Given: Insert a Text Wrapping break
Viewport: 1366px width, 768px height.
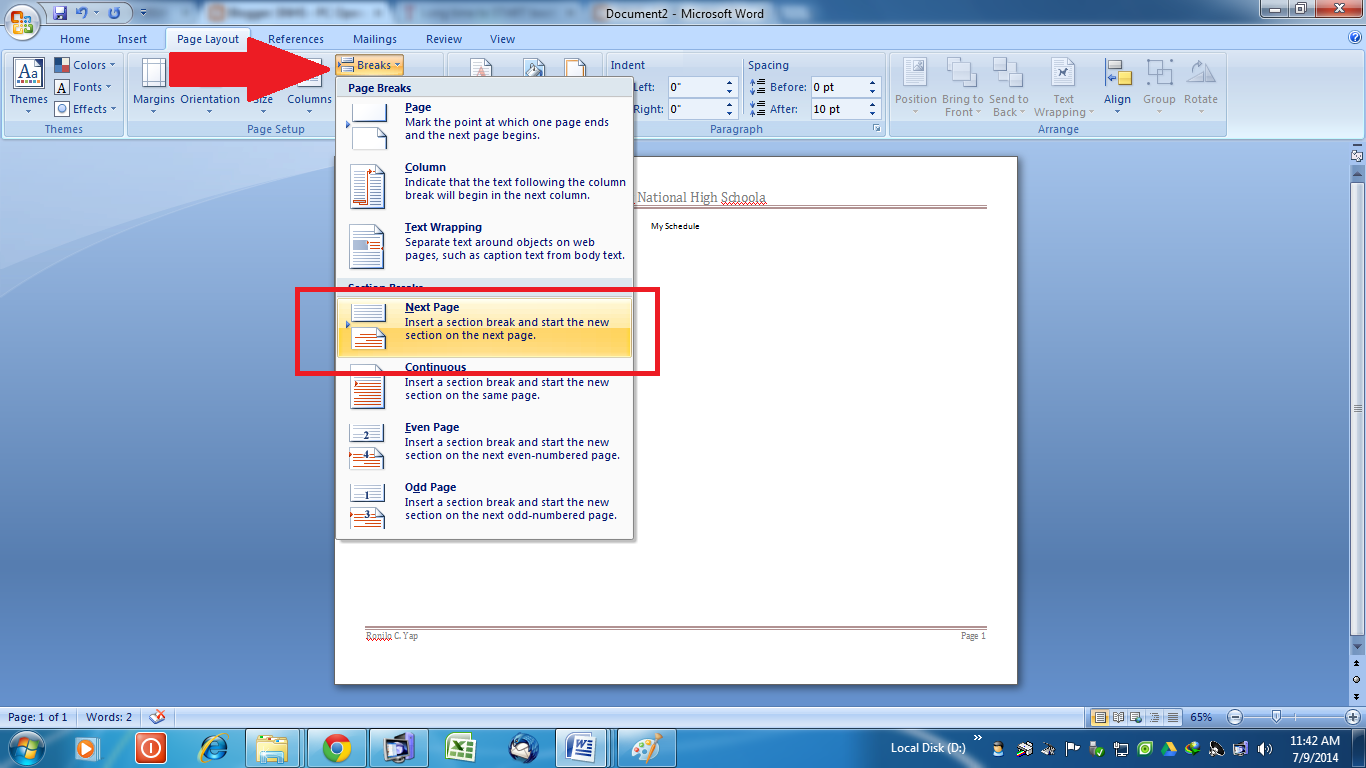Looking at the screenshot, I should click(x=485, y=247).
